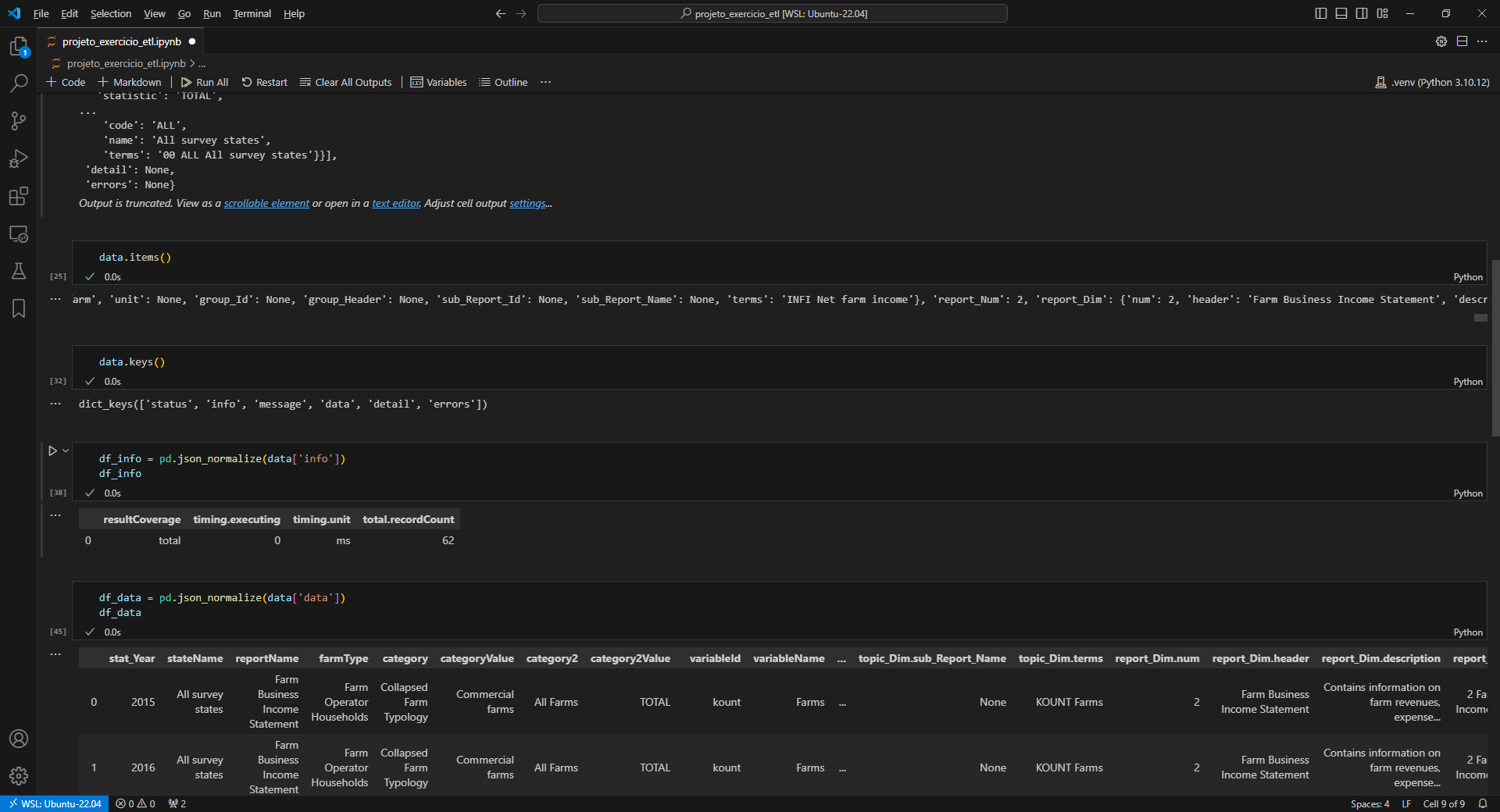Open cell output settings link

pyautogui.click(x=528, y=203)
